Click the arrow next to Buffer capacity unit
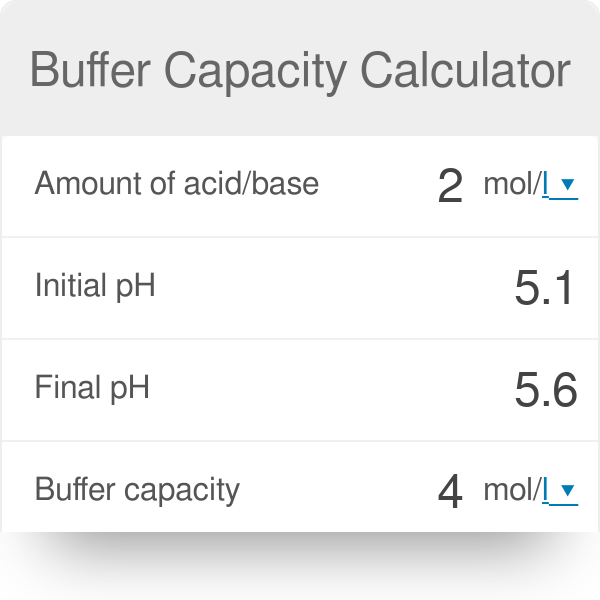 pyautogui.click(x=567, y=490)
